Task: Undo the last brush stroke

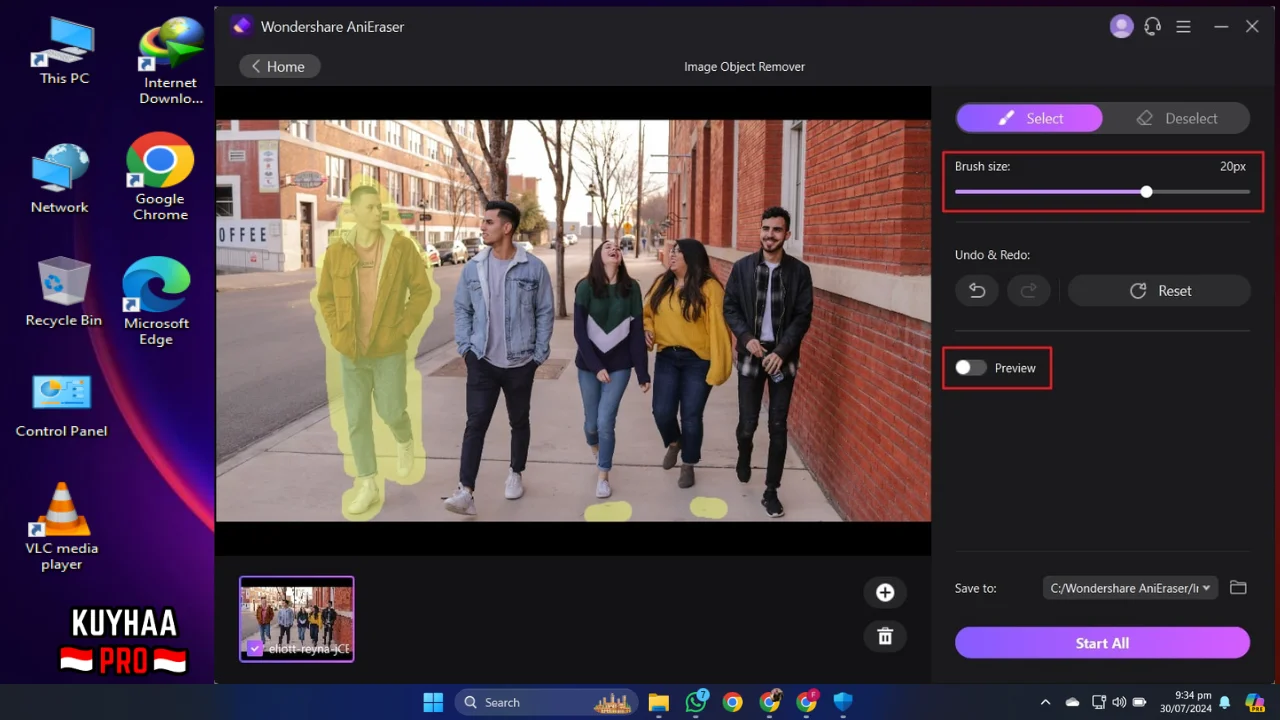Action: point(977,291)
